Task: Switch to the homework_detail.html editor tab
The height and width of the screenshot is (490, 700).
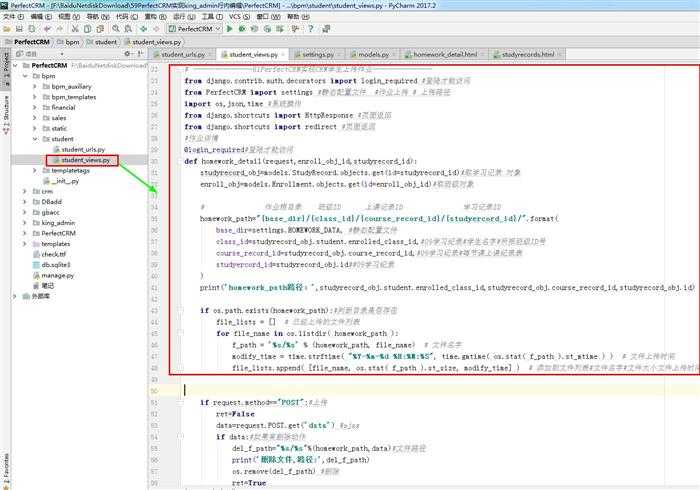Action: point(445,54)
